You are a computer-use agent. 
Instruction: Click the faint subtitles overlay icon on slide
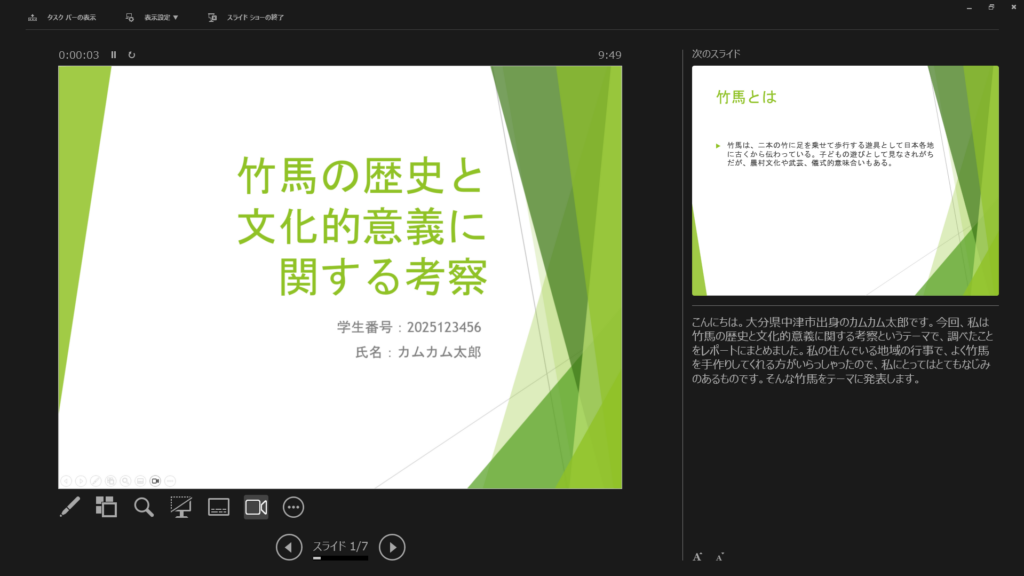[140, 481]
